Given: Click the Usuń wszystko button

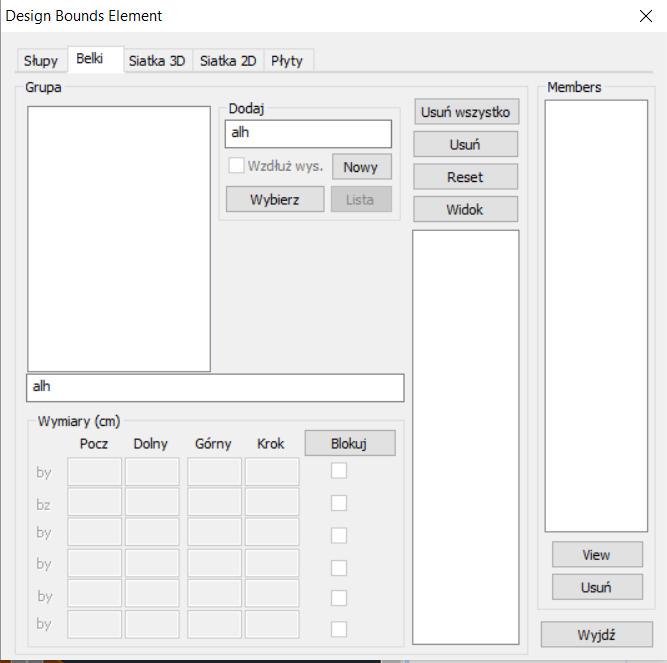Looking at the screenshot, I should coord(466,112).
